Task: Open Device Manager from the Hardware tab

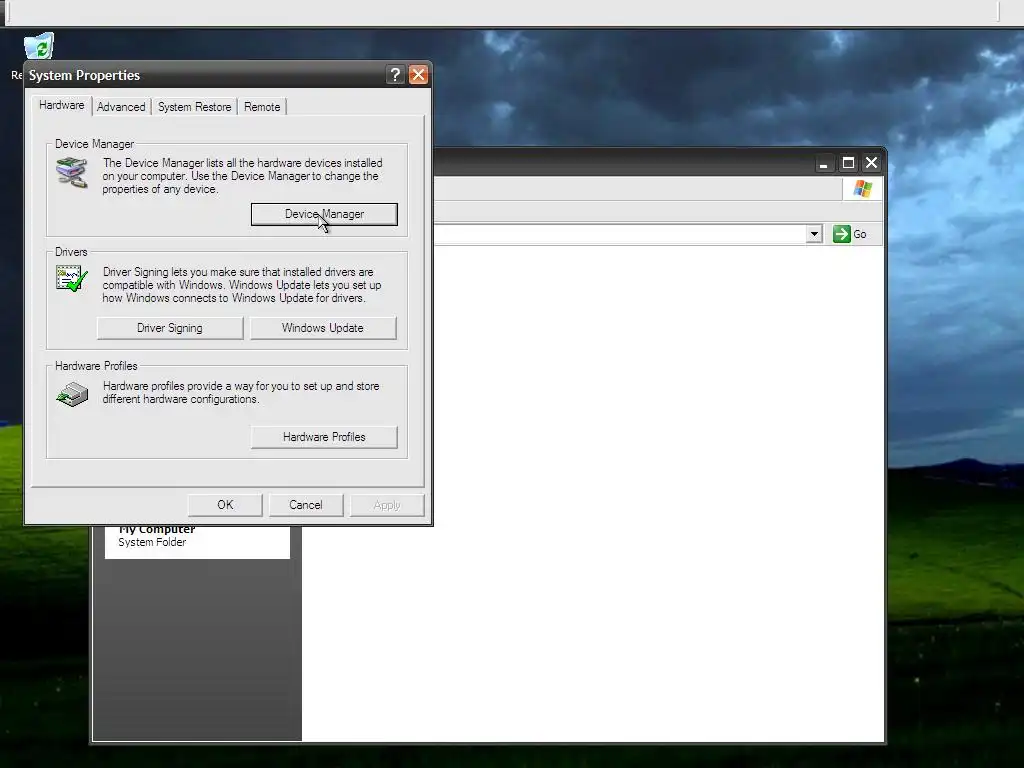Action: pos(324,214)
